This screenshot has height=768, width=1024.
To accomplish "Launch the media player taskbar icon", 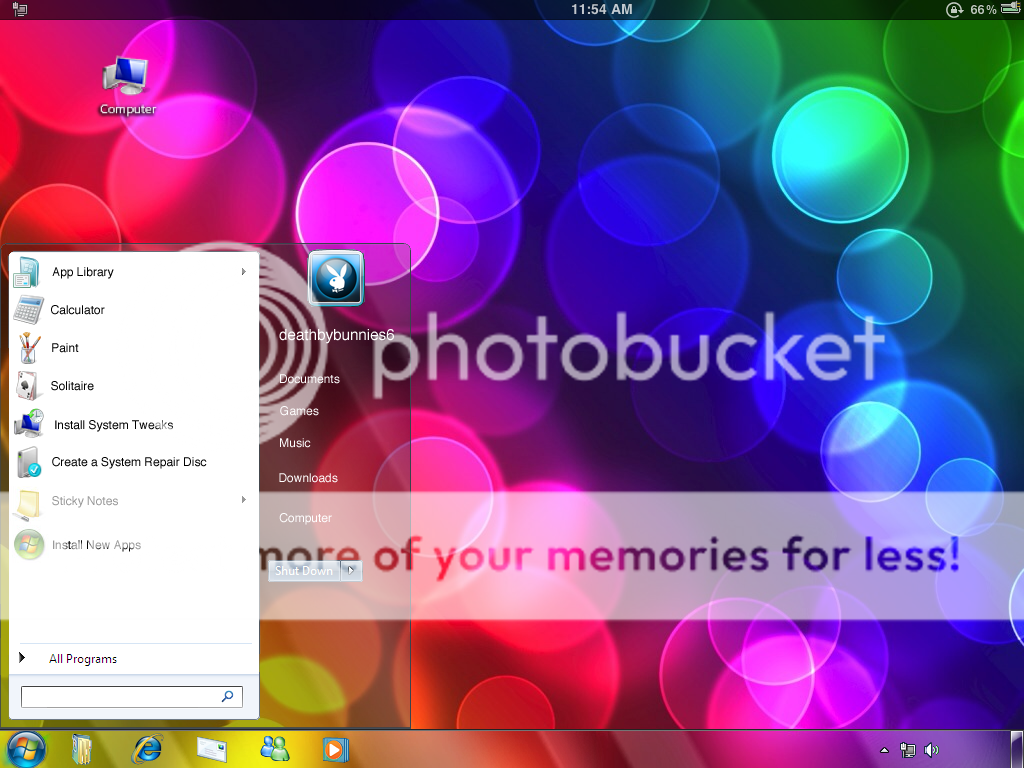I will pos(336,749).
